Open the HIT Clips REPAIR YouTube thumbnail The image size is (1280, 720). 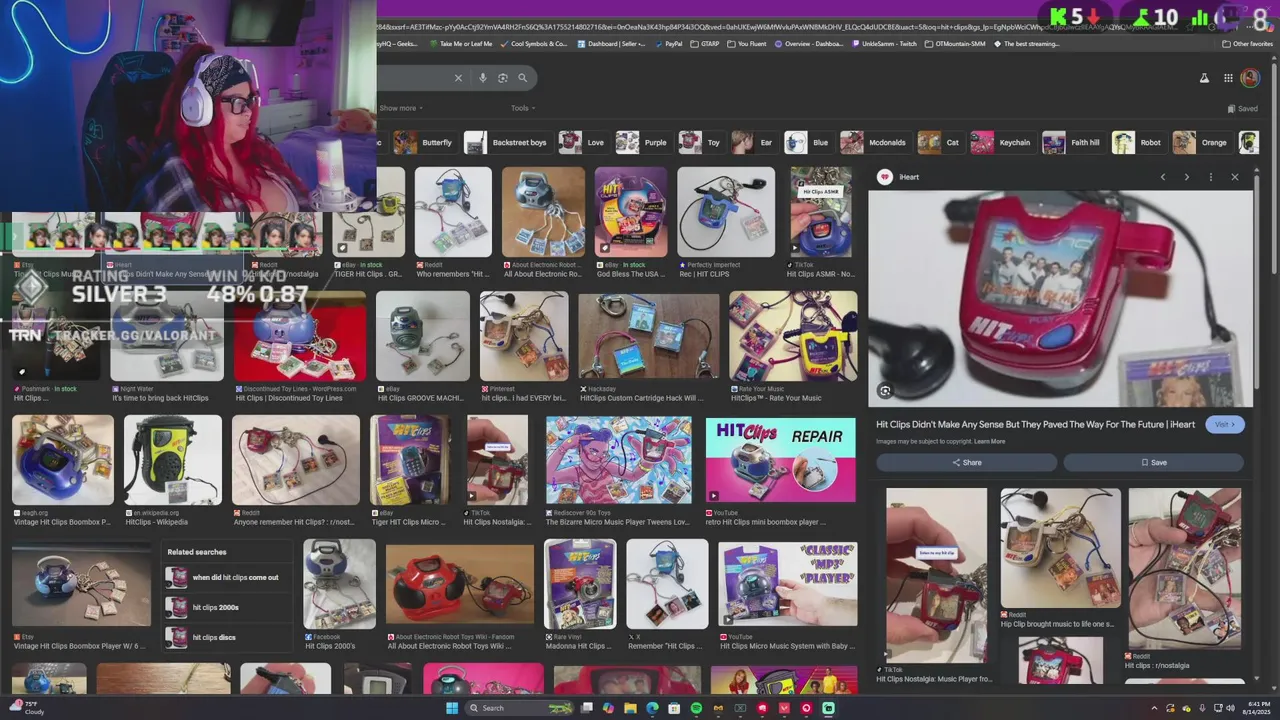pyautogui.click(x=781, y=460)
